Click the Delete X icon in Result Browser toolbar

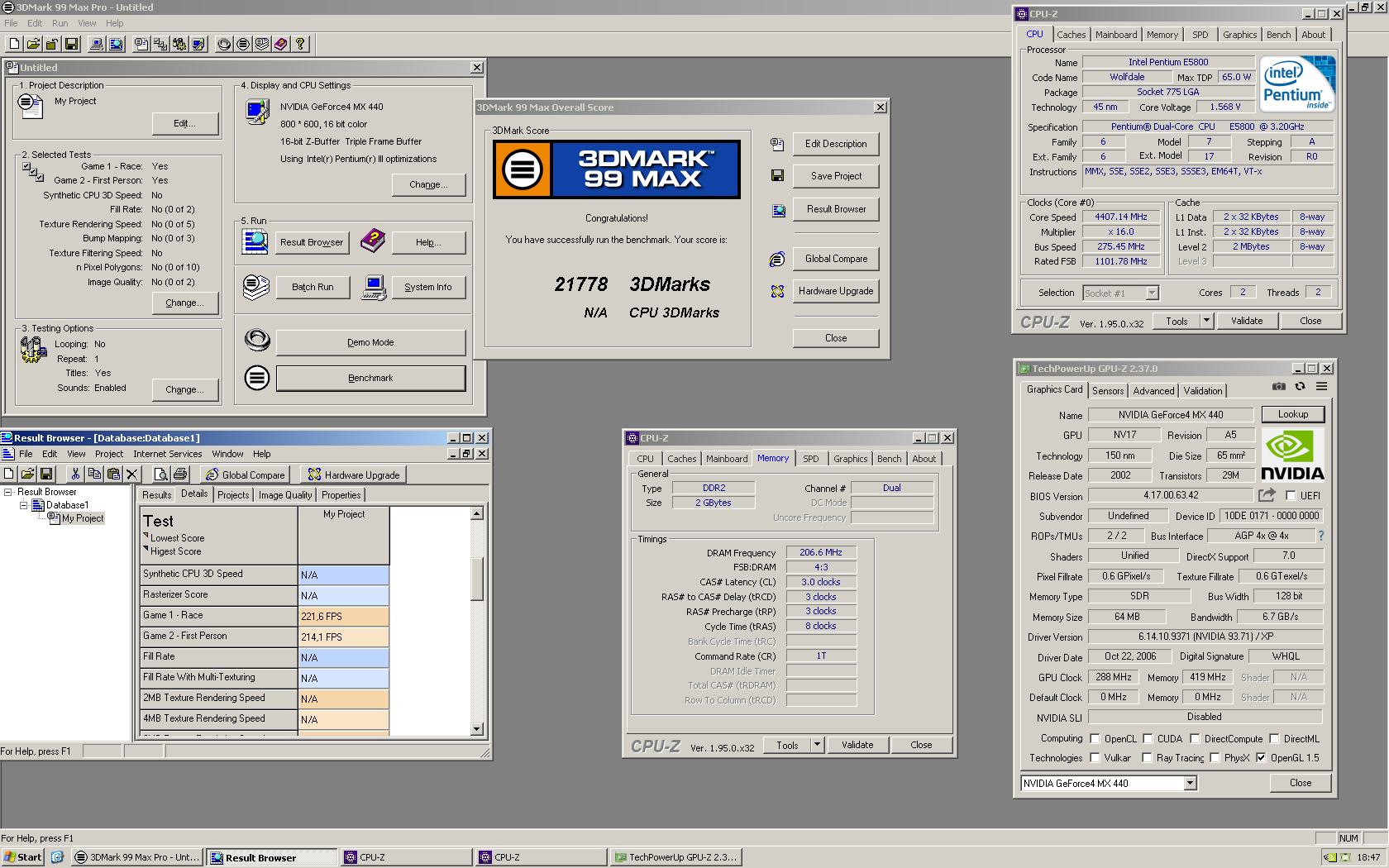pyautogui.click(x=132, y=474)
